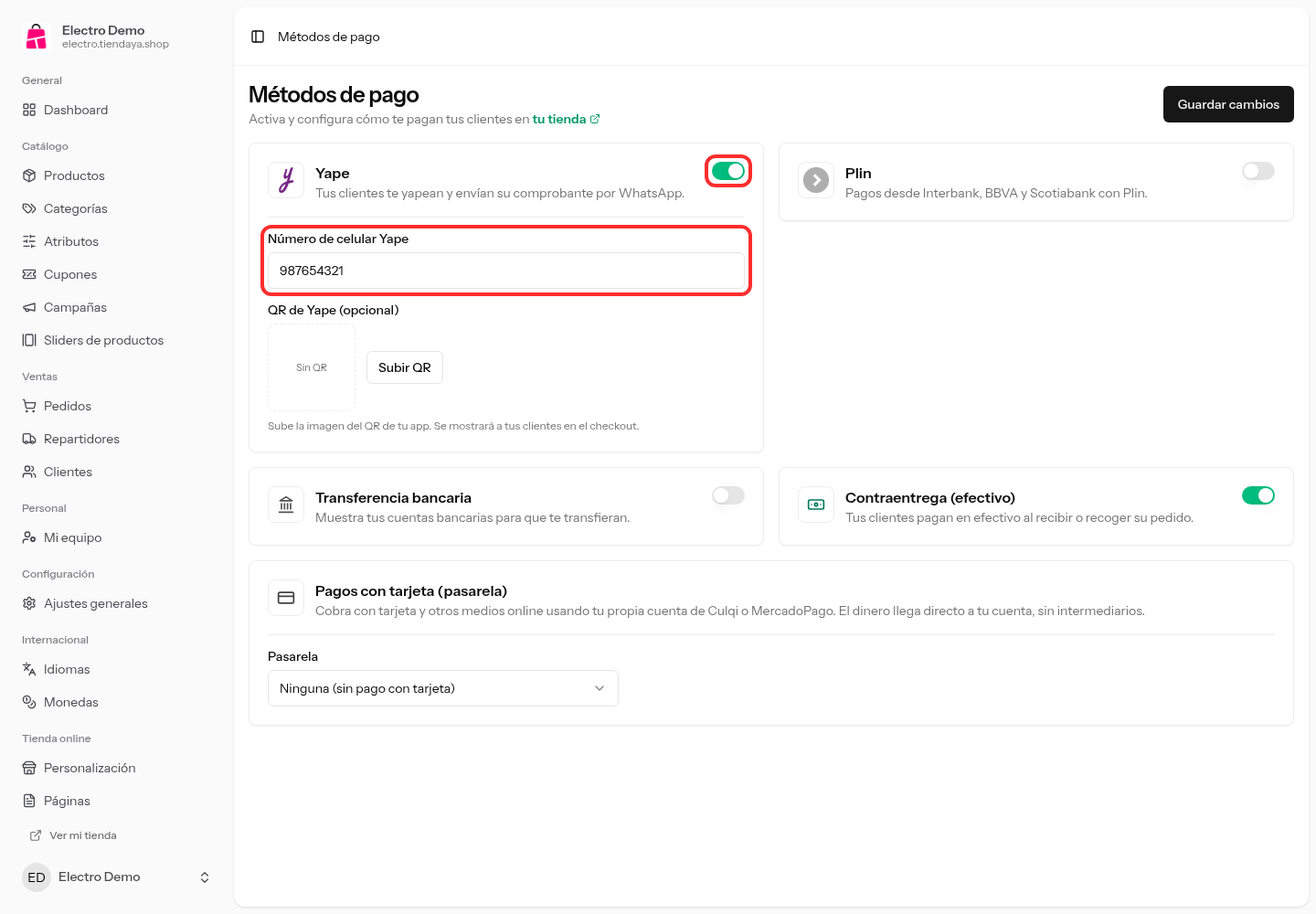Click the Campañas megaphone icon
1316x914 pixels.
29,307
